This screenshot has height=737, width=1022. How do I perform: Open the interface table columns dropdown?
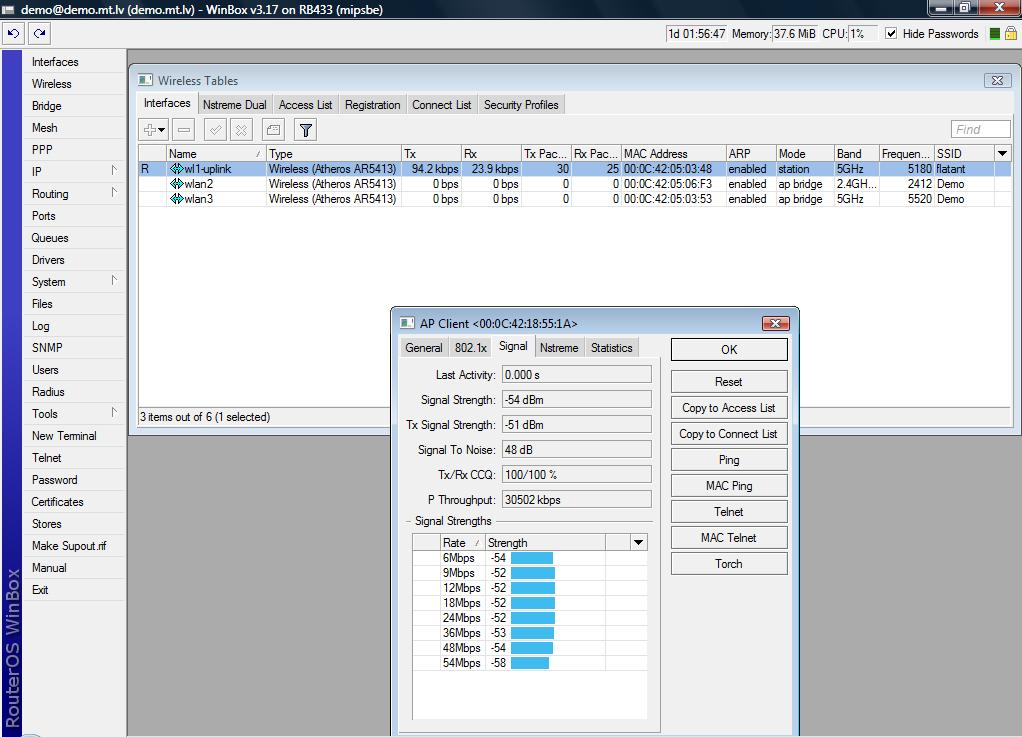tap(1002, 153)
